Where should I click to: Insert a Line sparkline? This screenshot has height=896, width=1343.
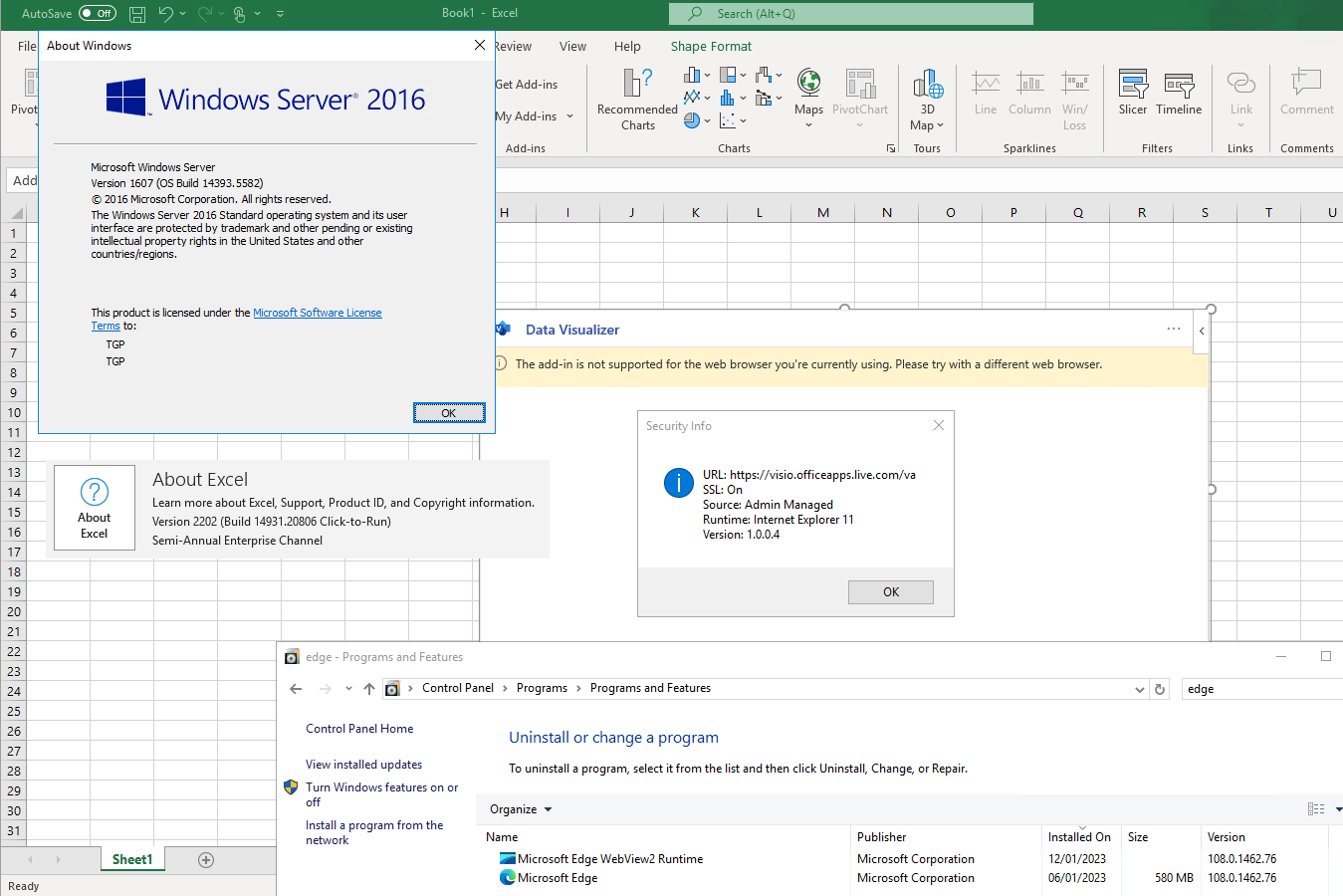pos(985,95)
